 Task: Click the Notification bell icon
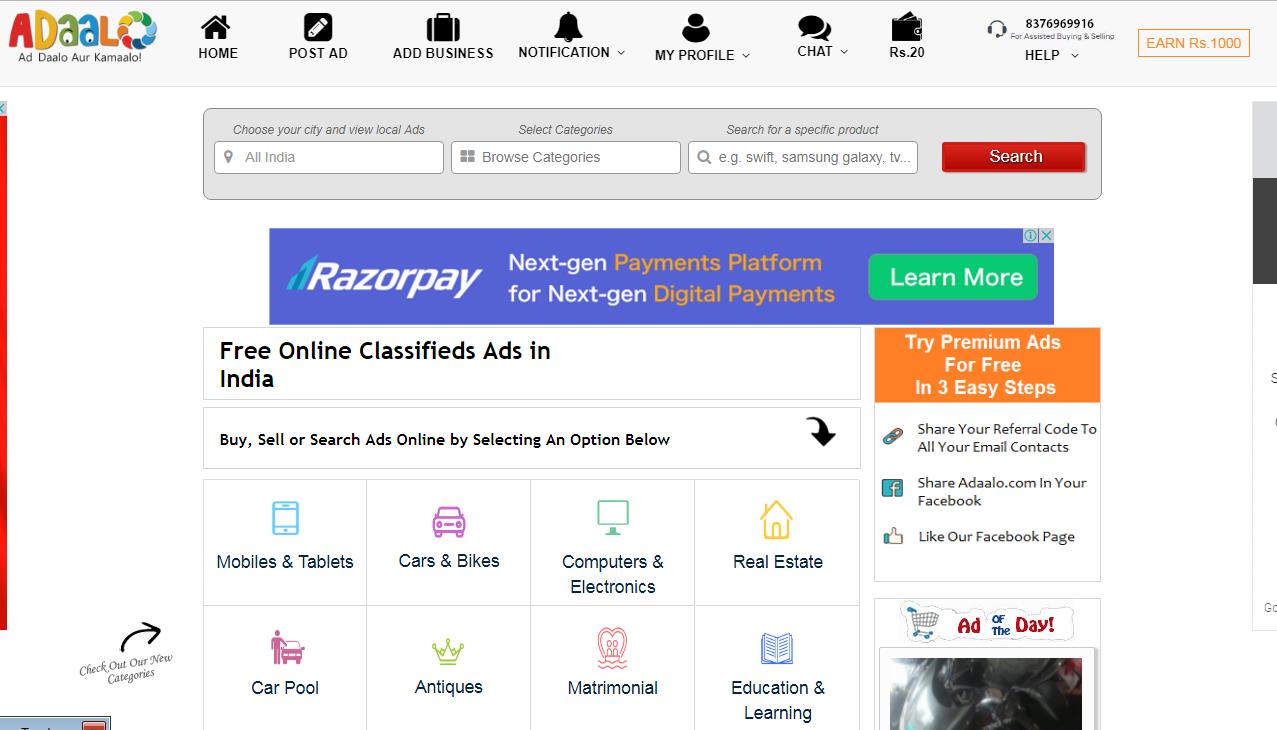568,26
